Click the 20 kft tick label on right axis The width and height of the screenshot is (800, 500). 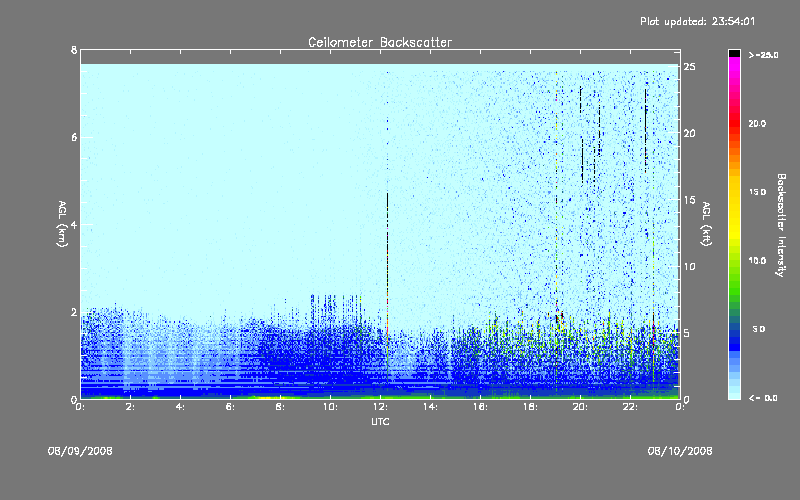click(x=689, y=133)
